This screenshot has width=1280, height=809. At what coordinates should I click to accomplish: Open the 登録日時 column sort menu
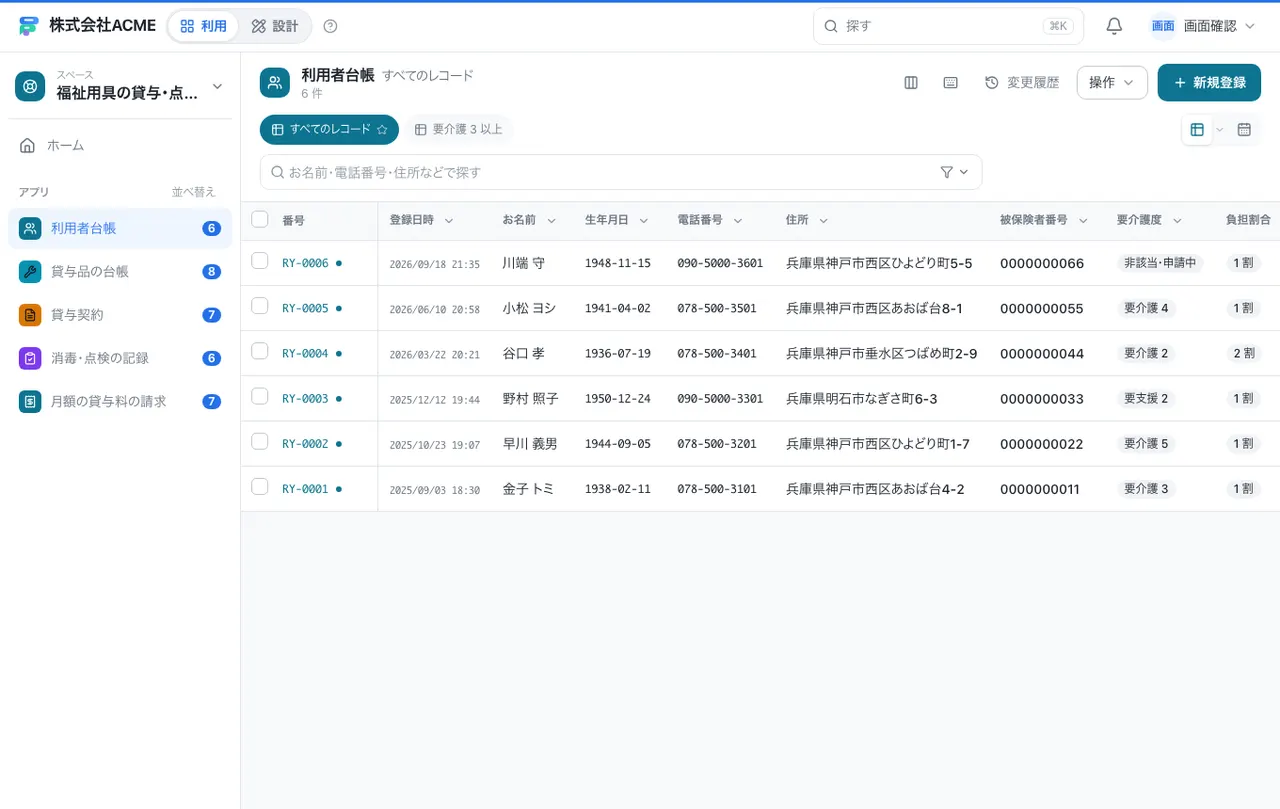449,221
